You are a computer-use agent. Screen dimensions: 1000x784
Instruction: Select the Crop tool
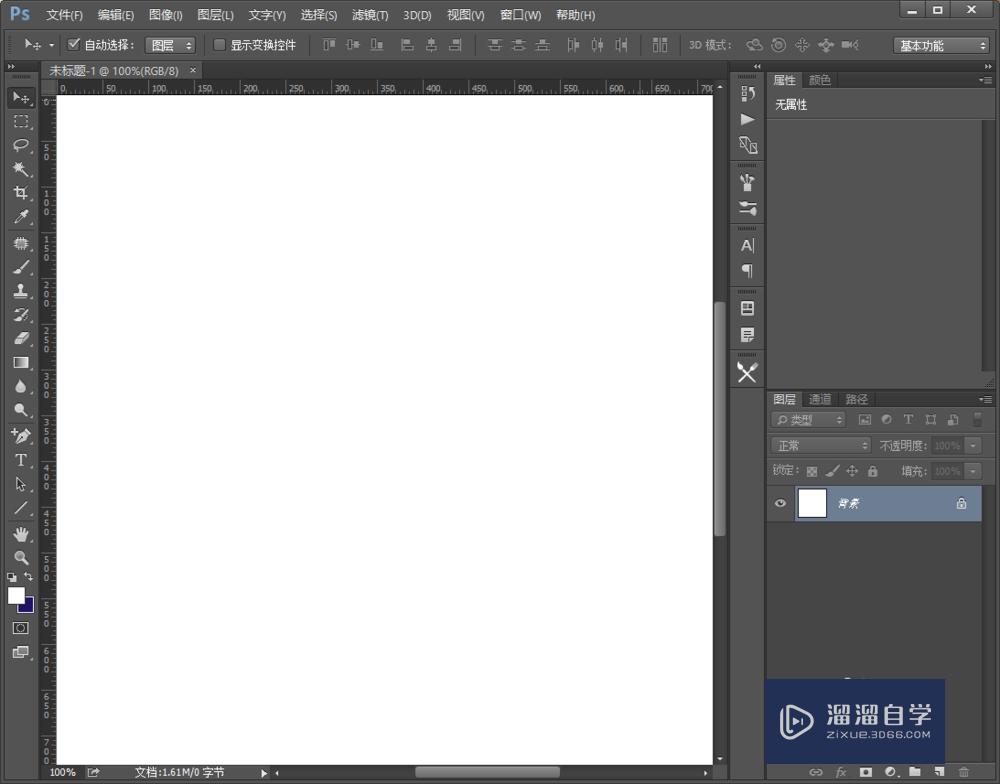20,193
